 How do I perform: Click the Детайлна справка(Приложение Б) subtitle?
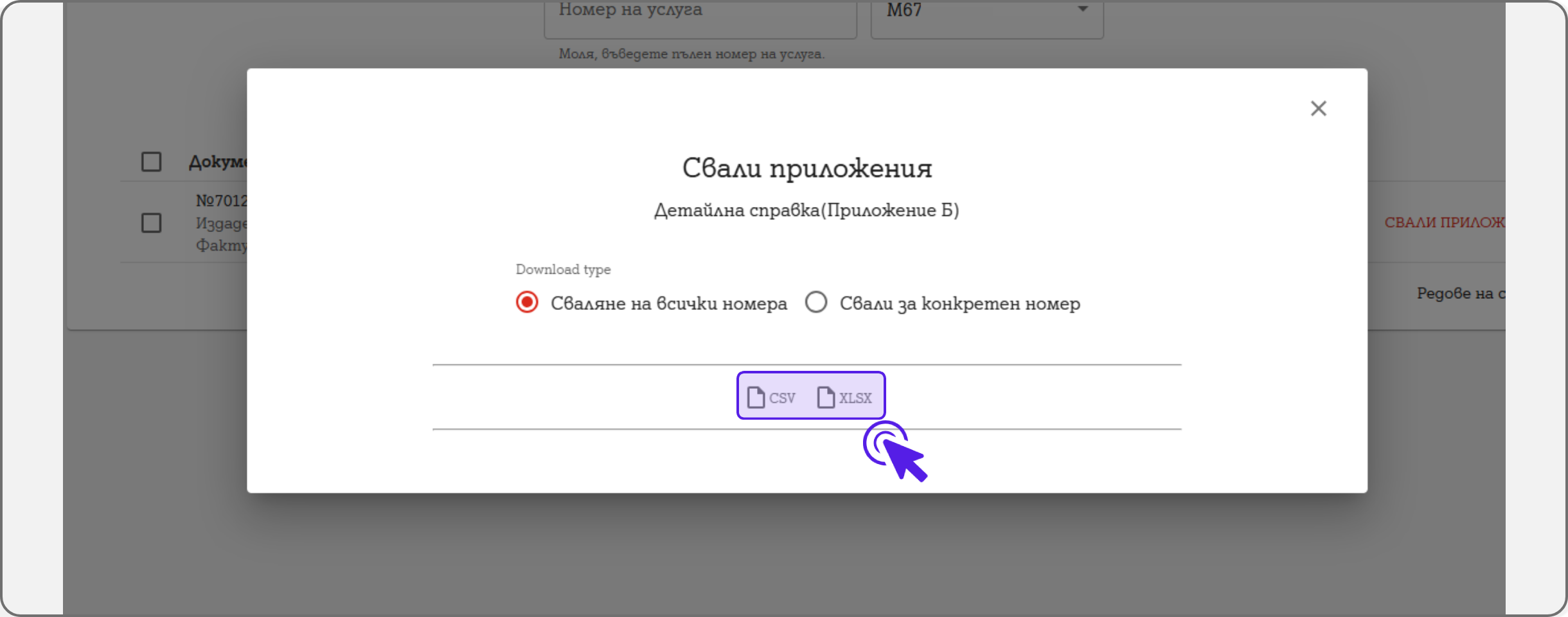(806, 210)
